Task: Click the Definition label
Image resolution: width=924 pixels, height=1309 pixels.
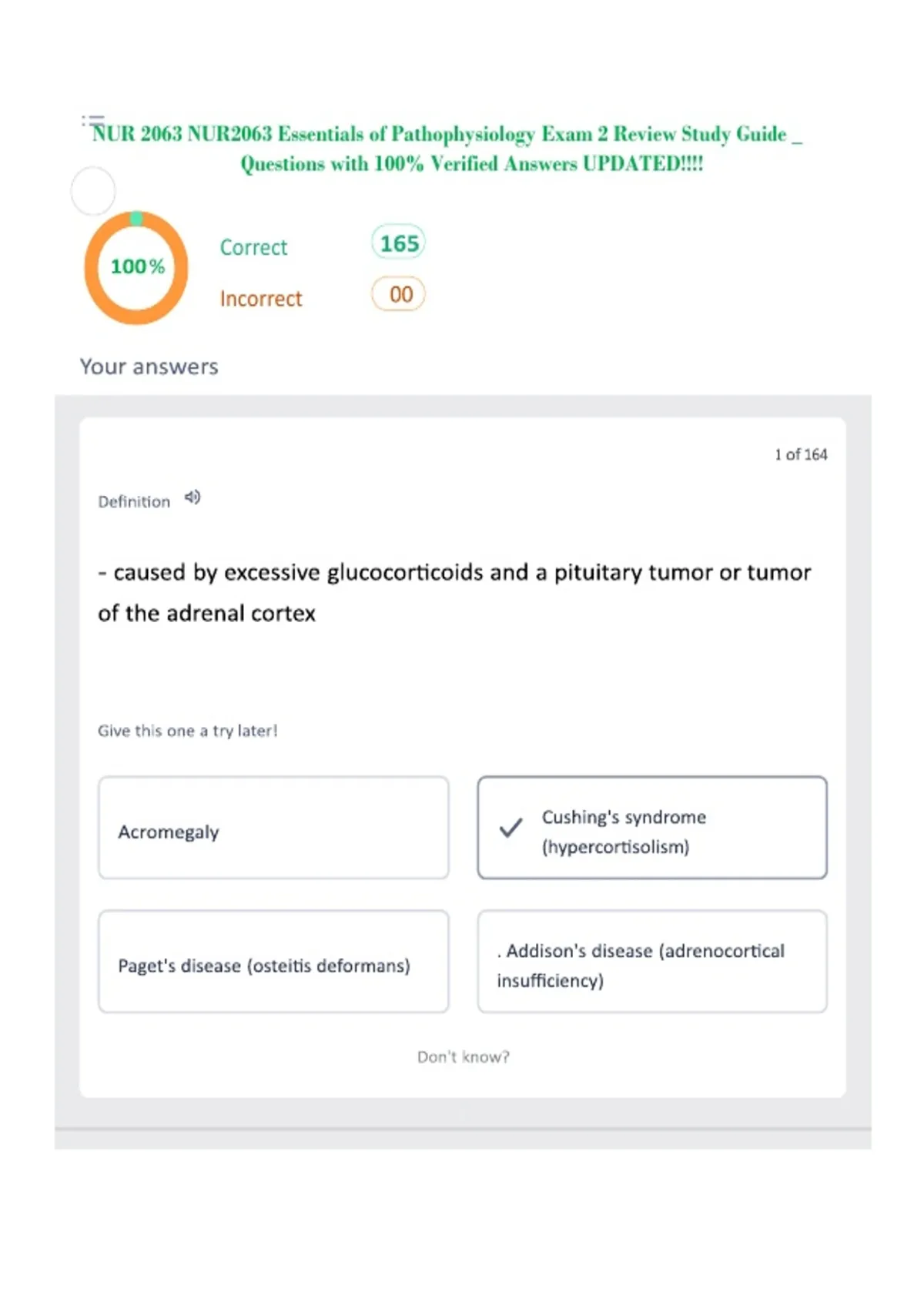Action: point(134,502)
